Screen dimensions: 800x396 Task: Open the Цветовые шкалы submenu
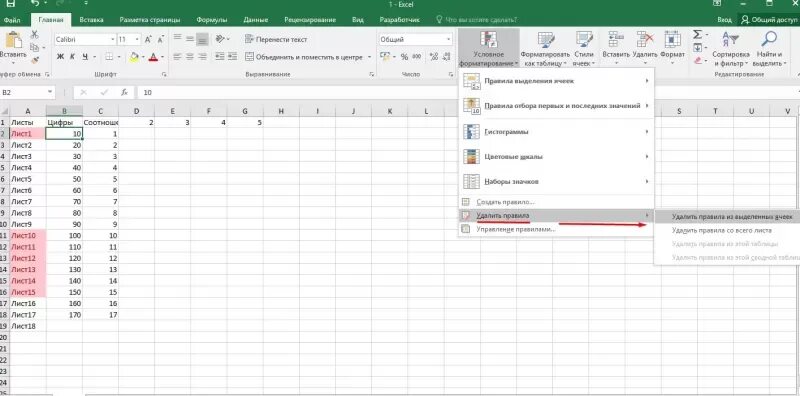click(x=556, y=157)
